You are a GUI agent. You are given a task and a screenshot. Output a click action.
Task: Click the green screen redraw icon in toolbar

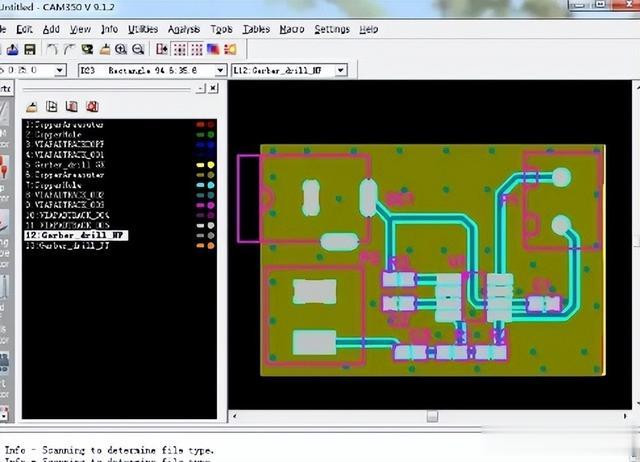[x=87, y=49]
